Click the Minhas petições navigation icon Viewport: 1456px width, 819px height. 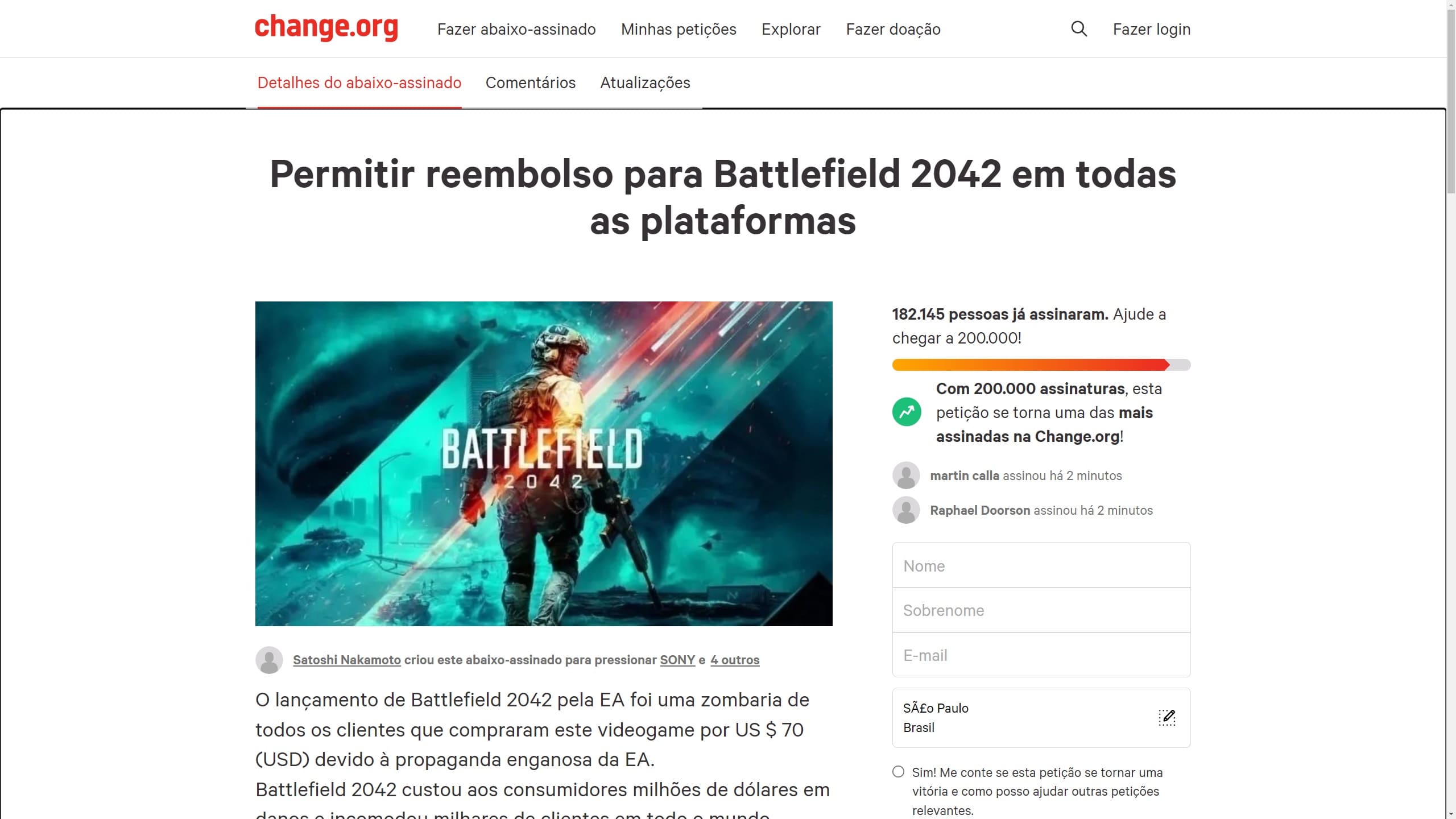pos(678,28)
